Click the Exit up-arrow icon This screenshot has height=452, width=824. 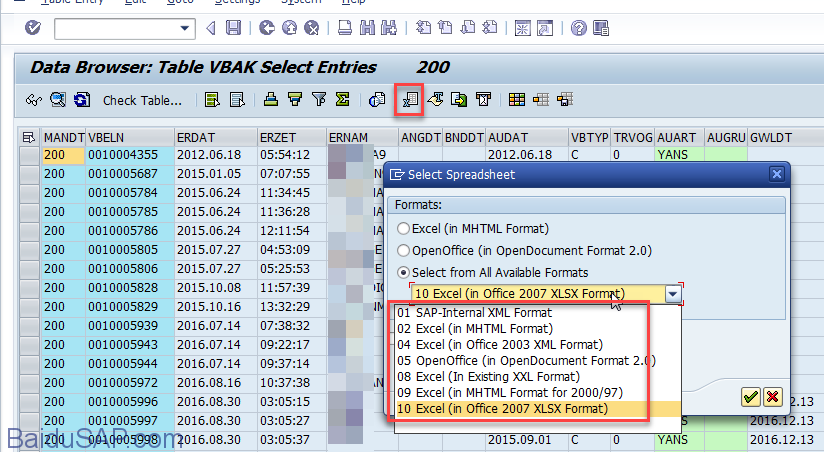[290, 28]
